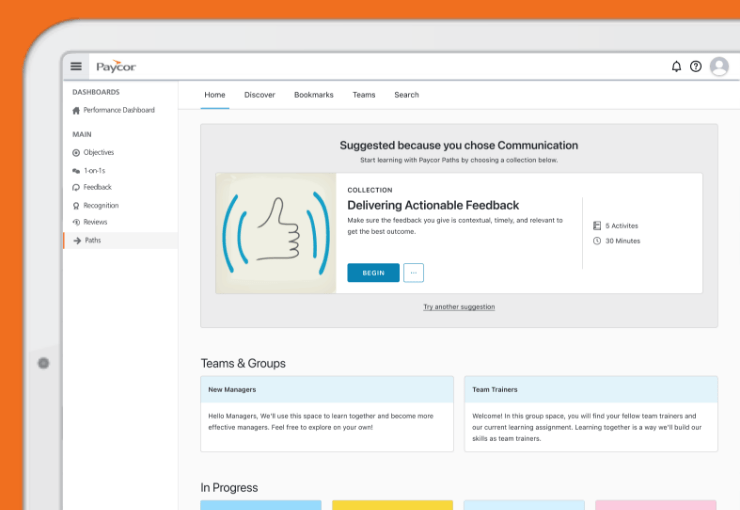Open the thumbs-up collection thumbnail
Image resolution: width=740 pixels, height=510 pixels.
[276, 233]
